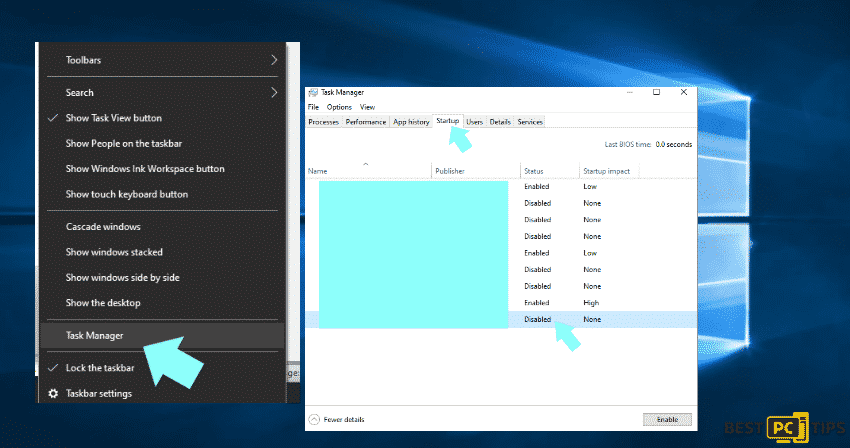Sort by the Publisher column header
This screenshot has width=850, height=448.
click(476, 171)
